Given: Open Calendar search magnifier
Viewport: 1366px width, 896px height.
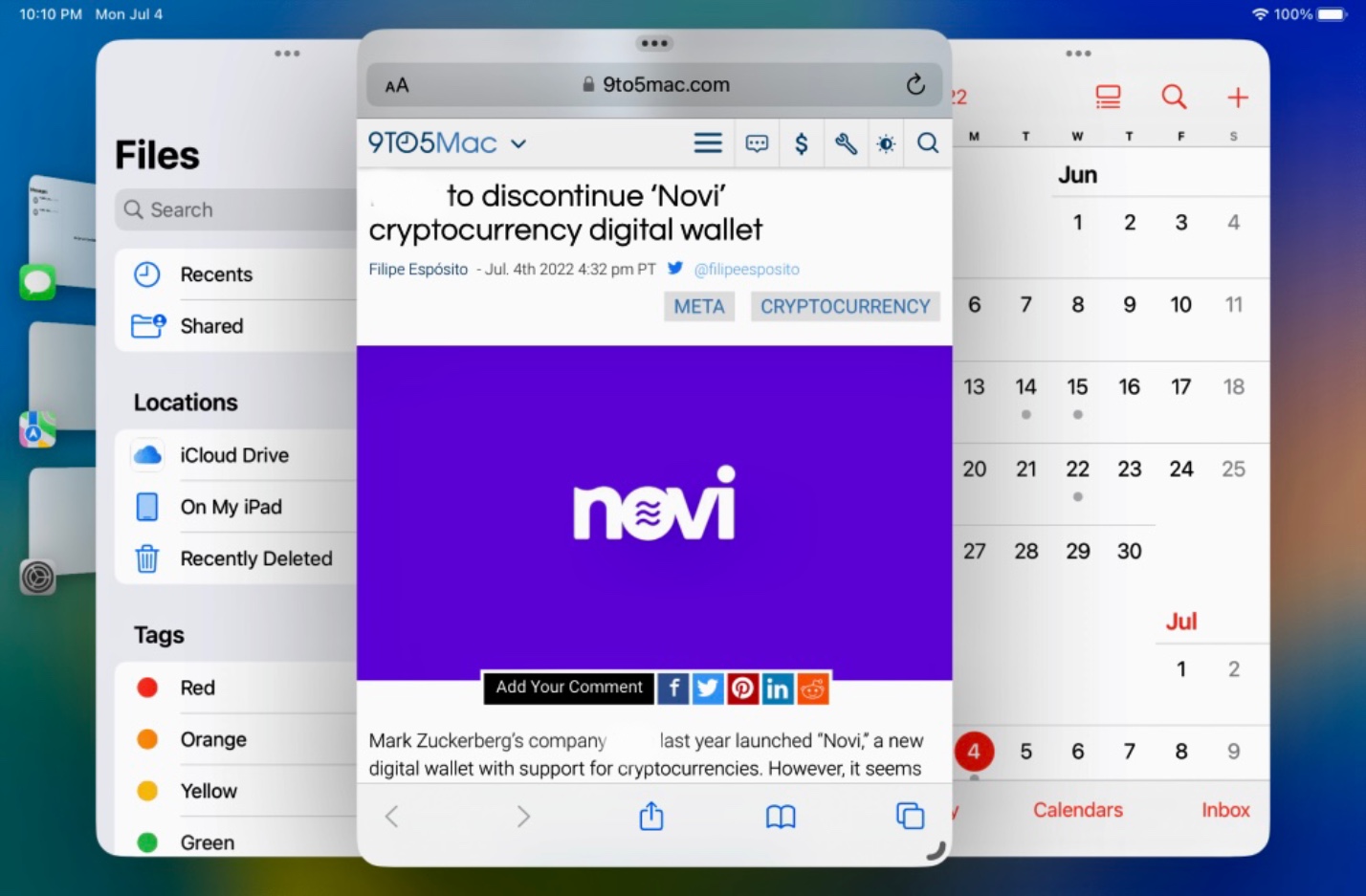Looking at the screenshot, I should pos(1174,97).
